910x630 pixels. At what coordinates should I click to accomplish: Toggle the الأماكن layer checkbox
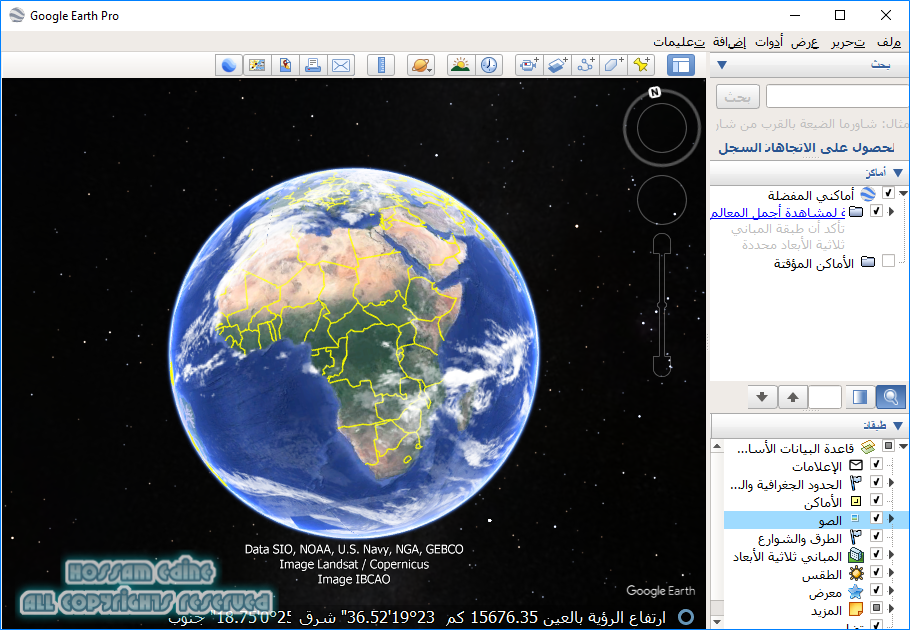[x=876, y=499]
